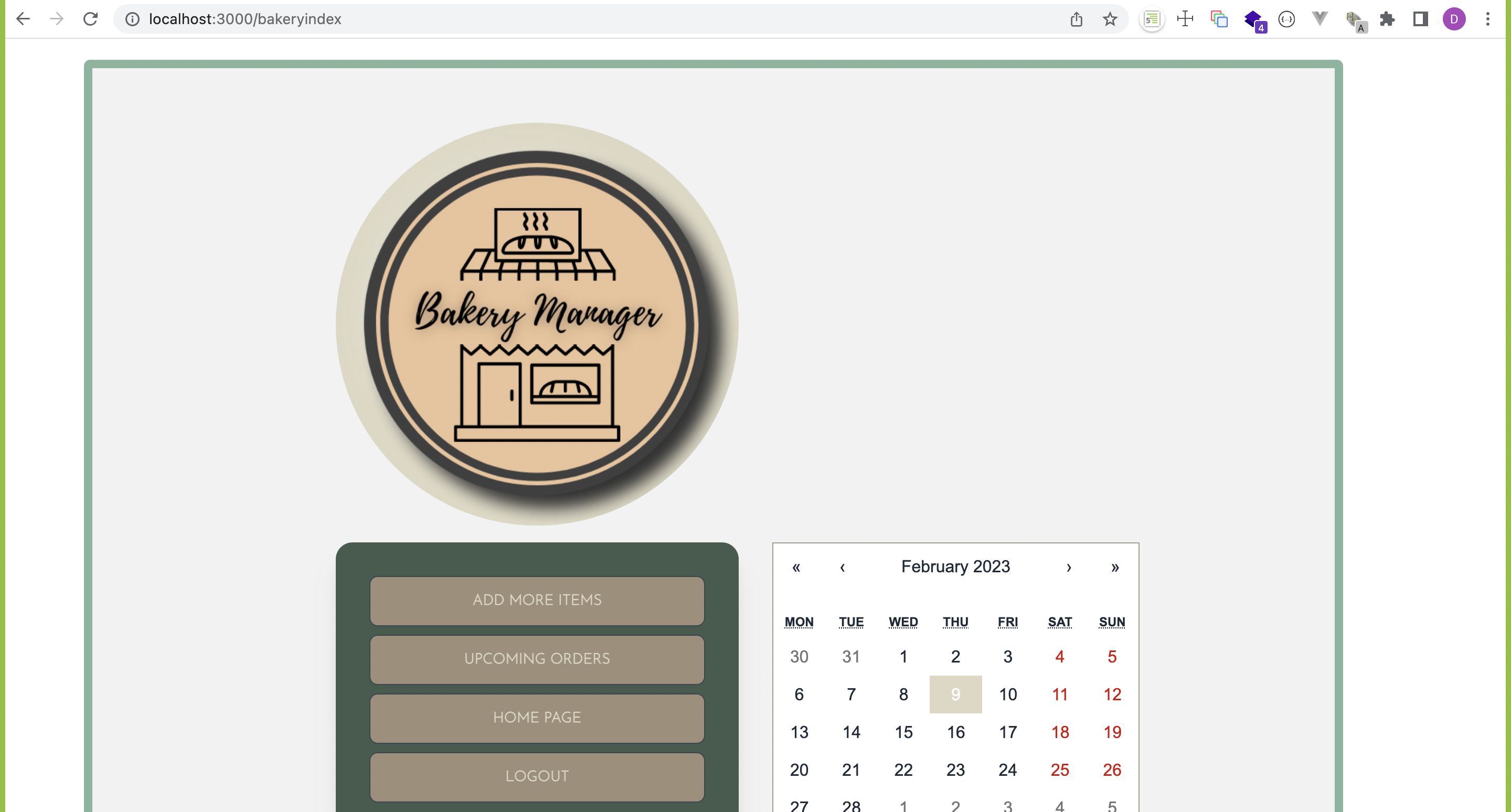Go back using the browser back arrow
Viewport: 1511px width, 812px height.
23,19
